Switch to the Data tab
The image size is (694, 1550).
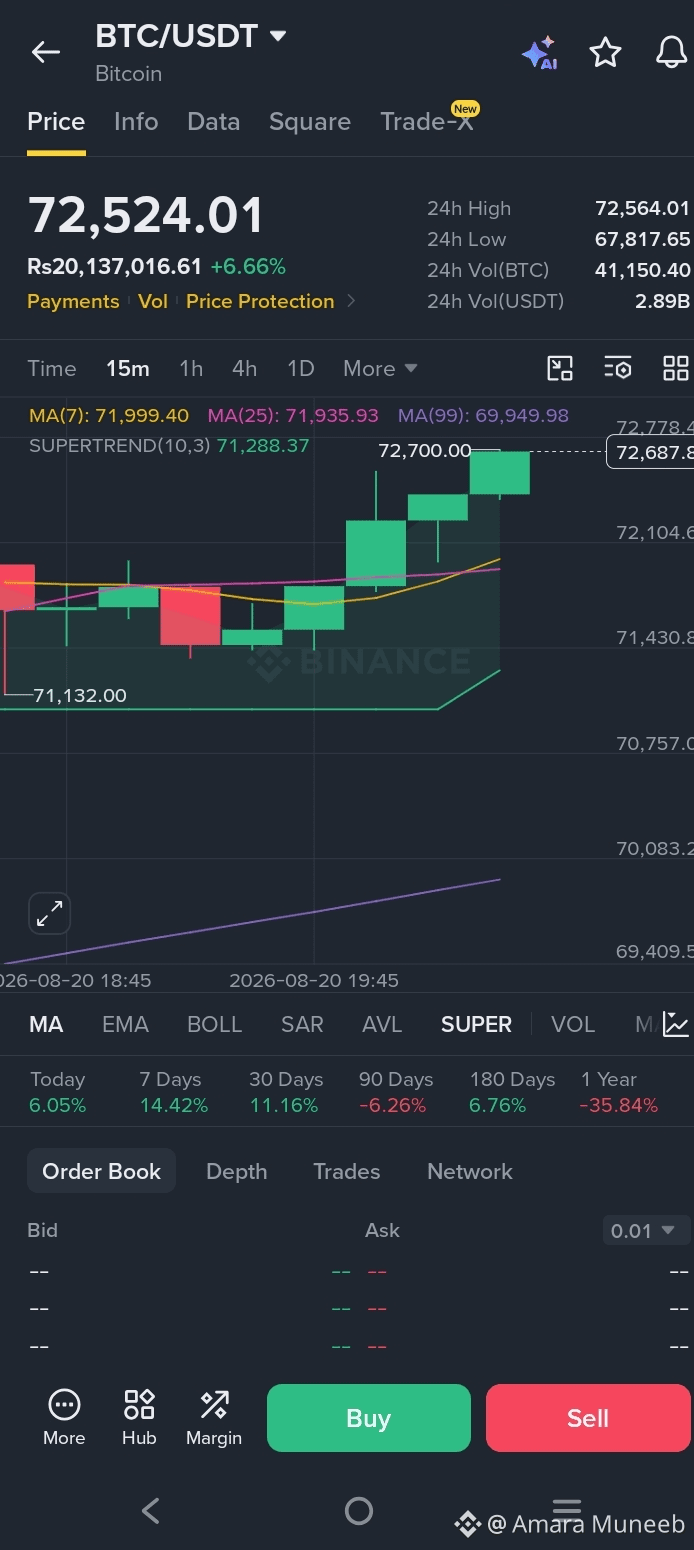point(214,122)
